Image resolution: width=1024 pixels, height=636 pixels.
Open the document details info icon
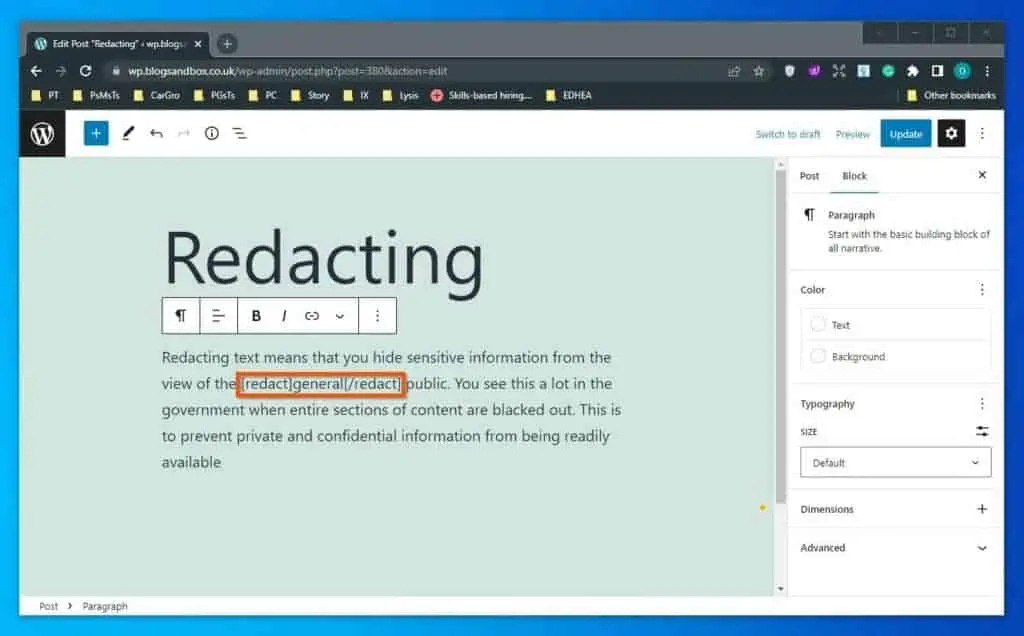(x=212, y=134)
